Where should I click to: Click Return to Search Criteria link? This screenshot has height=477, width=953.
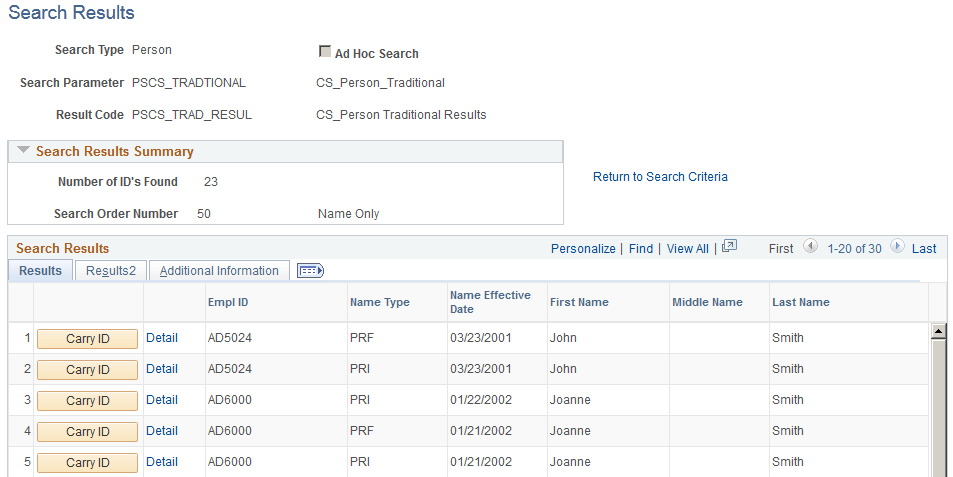660,177
